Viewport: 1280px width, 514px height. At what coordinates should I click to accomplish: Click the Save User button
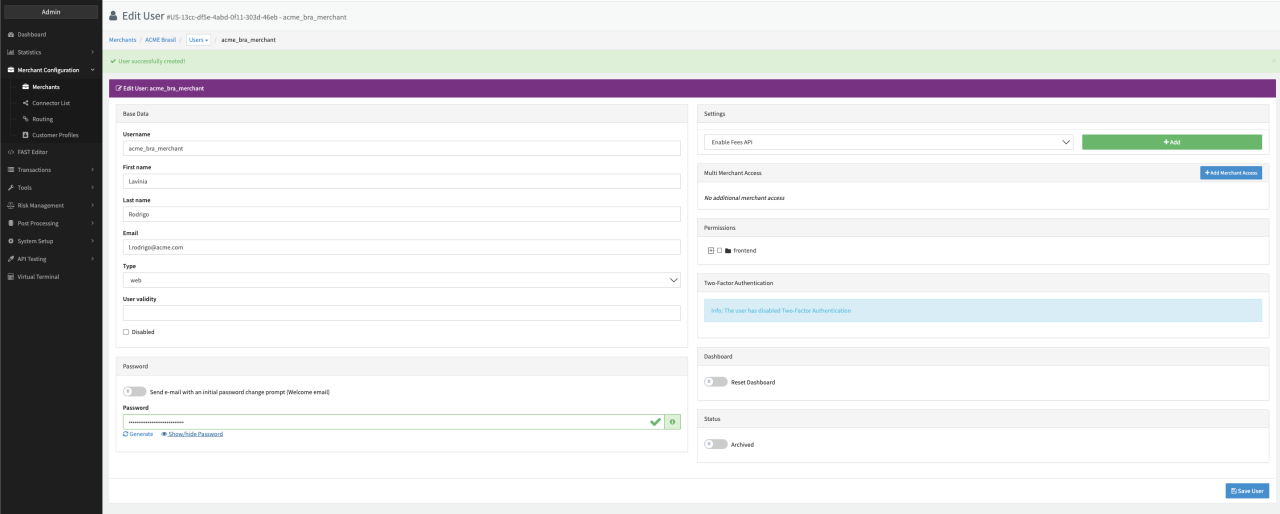click(x=1246, y=491)
